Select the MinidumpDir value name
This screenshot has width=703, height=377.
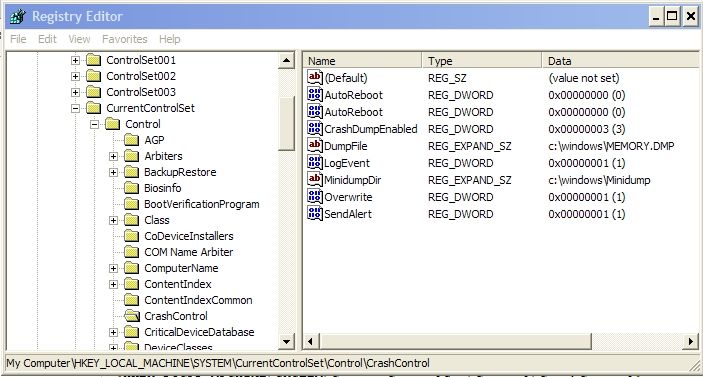point(352,180)
